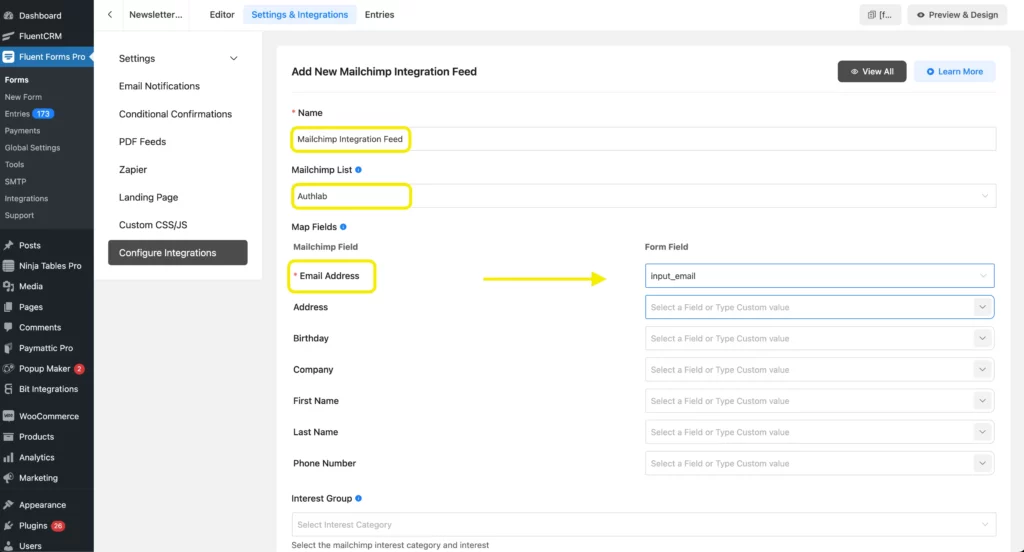This screenshot has width=1024, height=552.
Task: Click the Dashboard icon in WordPress sidebar
Action: [x=8, y=15]
